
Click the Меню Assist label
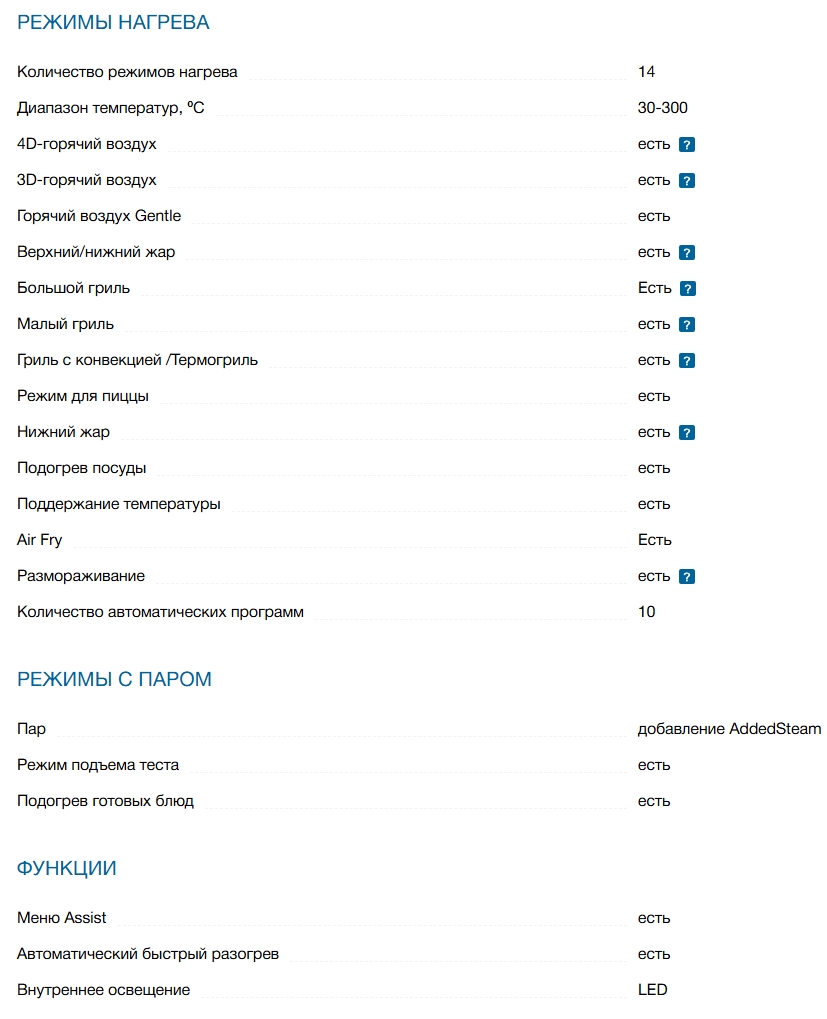62,918
